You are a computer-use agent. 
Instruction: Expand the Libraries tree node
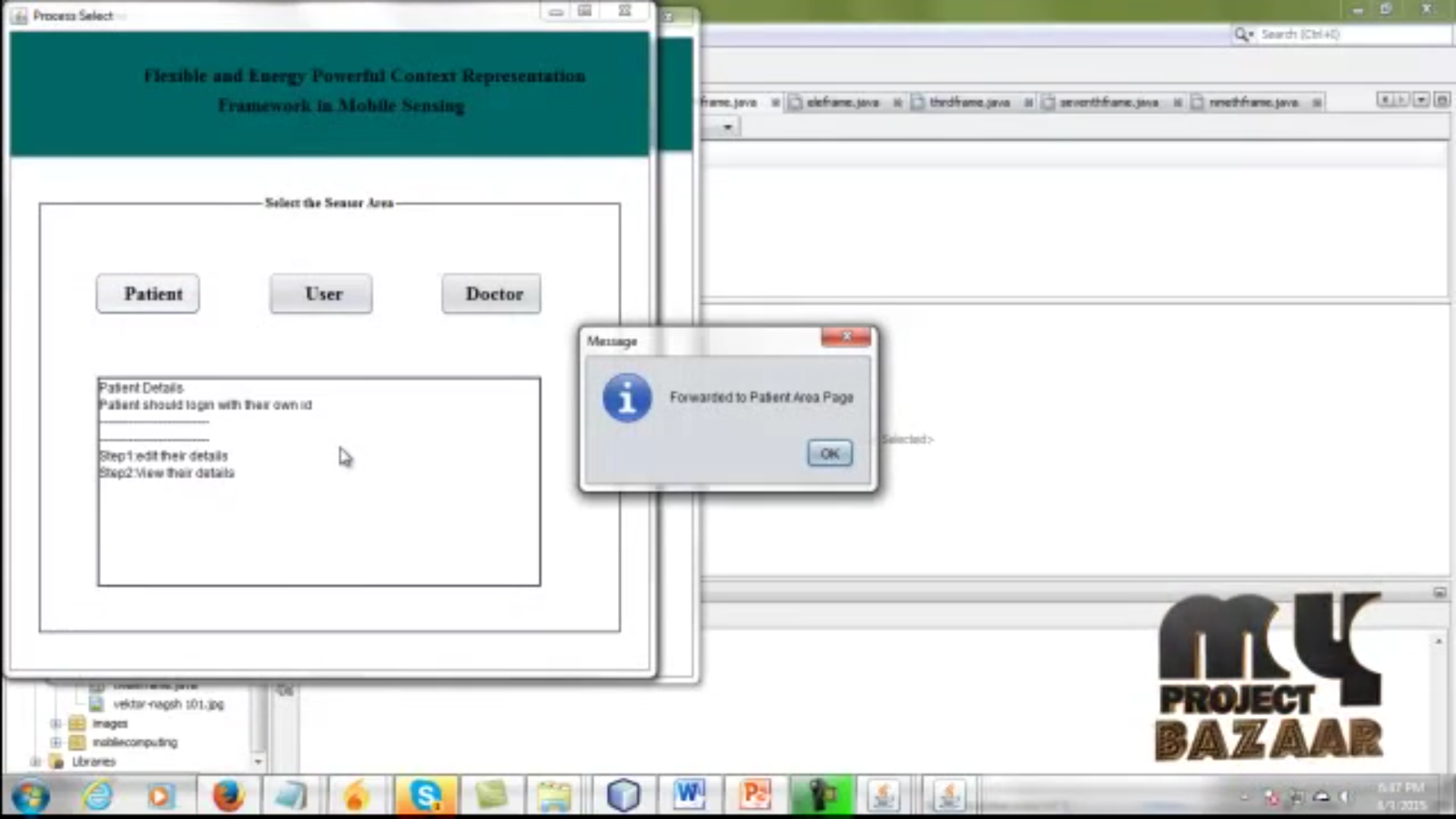coord(35,762)
